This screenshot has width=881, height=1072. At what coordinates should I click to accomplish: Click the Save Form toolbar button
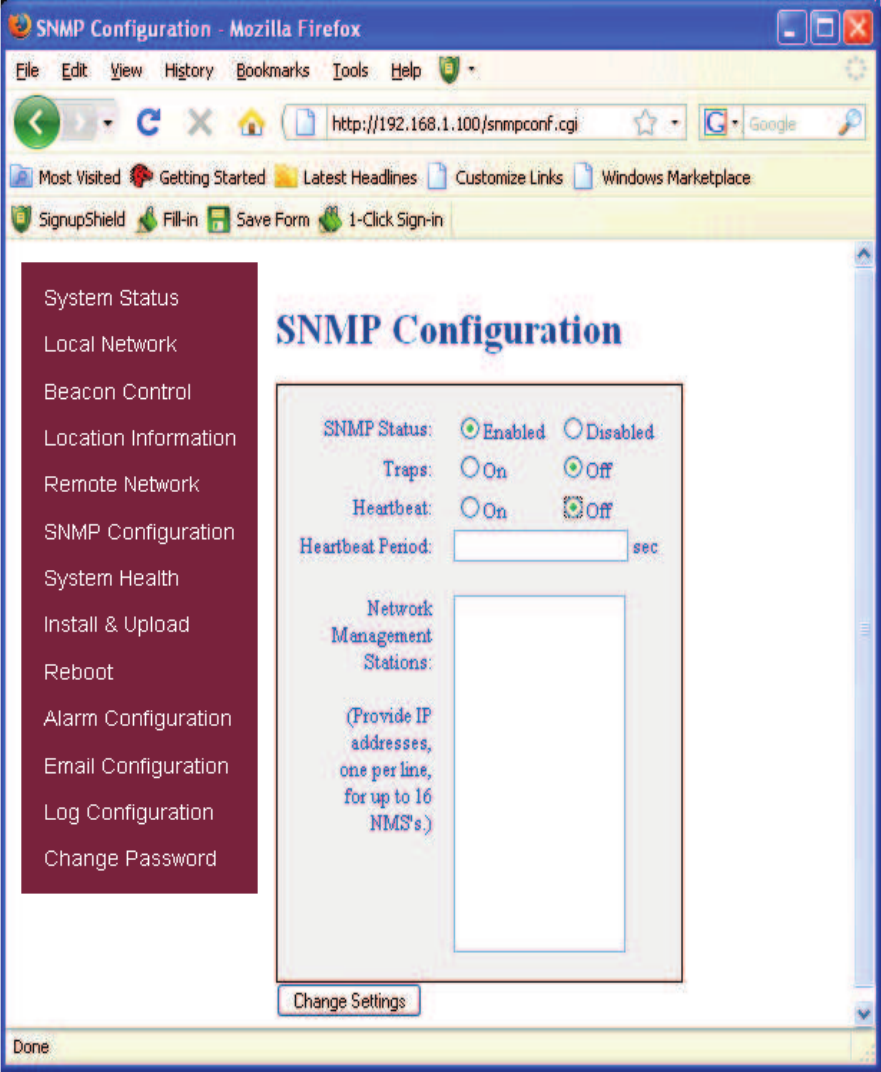pos(258,219)
